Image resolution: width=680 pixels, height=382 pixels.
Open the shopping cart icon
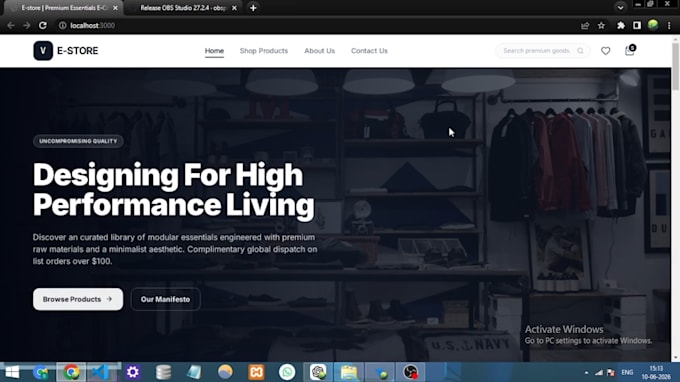[630, 50]
